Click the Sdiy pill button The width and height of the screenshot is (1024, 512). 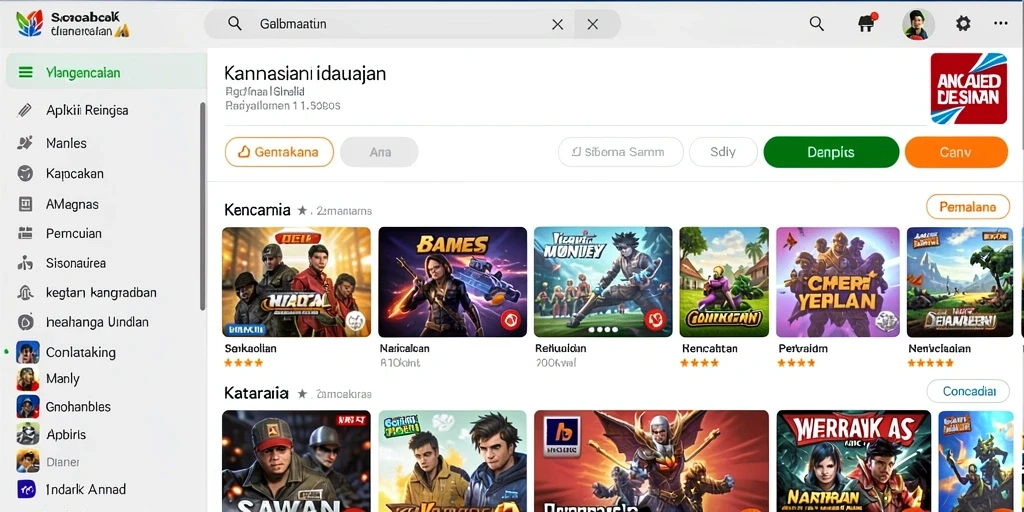click(723, 152)
